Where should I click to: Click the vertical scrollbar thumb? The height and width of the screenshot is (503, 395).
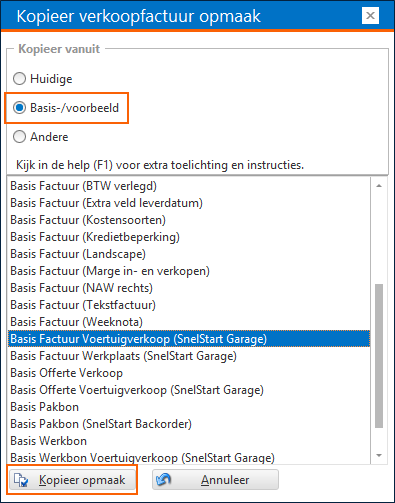coord(379,356)
